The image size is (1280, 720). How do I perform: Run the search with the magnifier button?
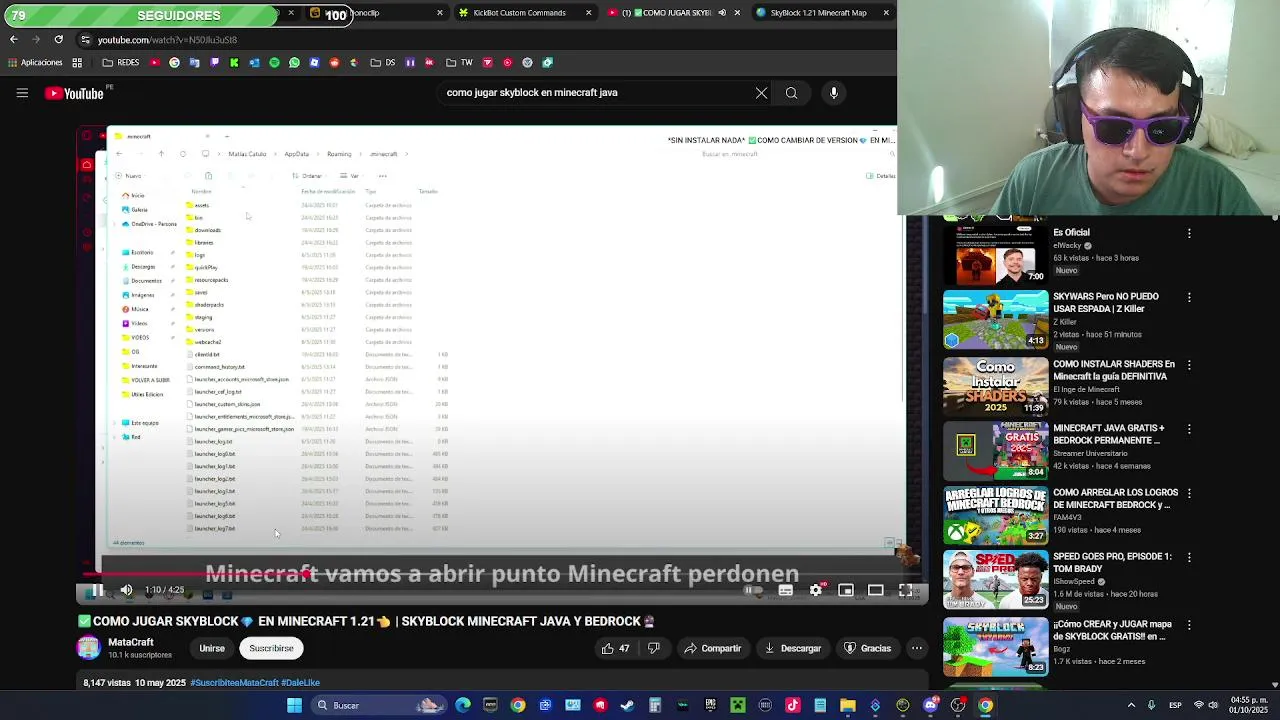[x=791, y=93]
